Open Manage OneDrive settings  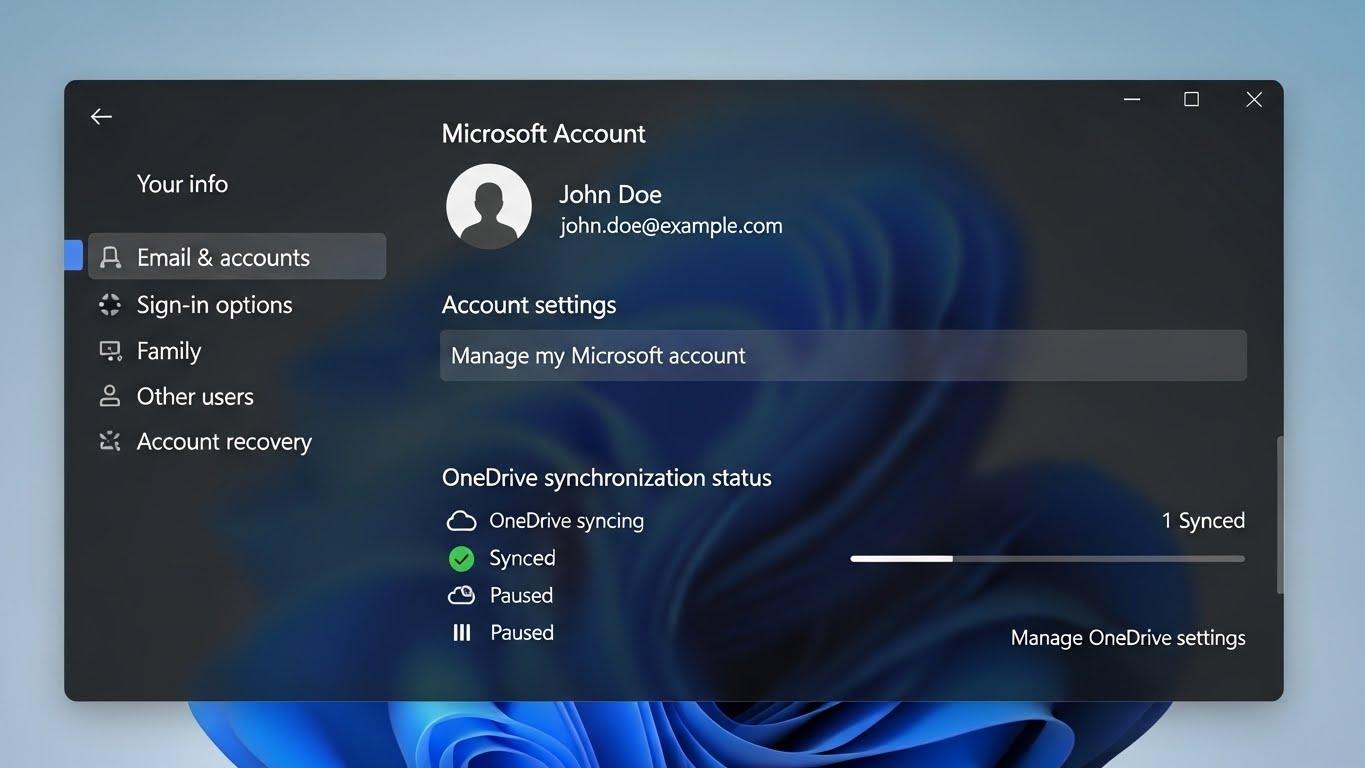[x=1127, y=637]
